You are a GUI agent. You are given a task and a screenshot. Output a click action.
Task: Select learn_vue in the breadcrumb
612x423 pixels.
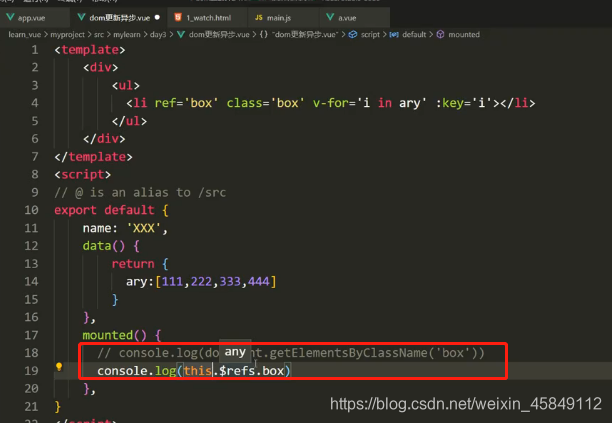(25, 35)
